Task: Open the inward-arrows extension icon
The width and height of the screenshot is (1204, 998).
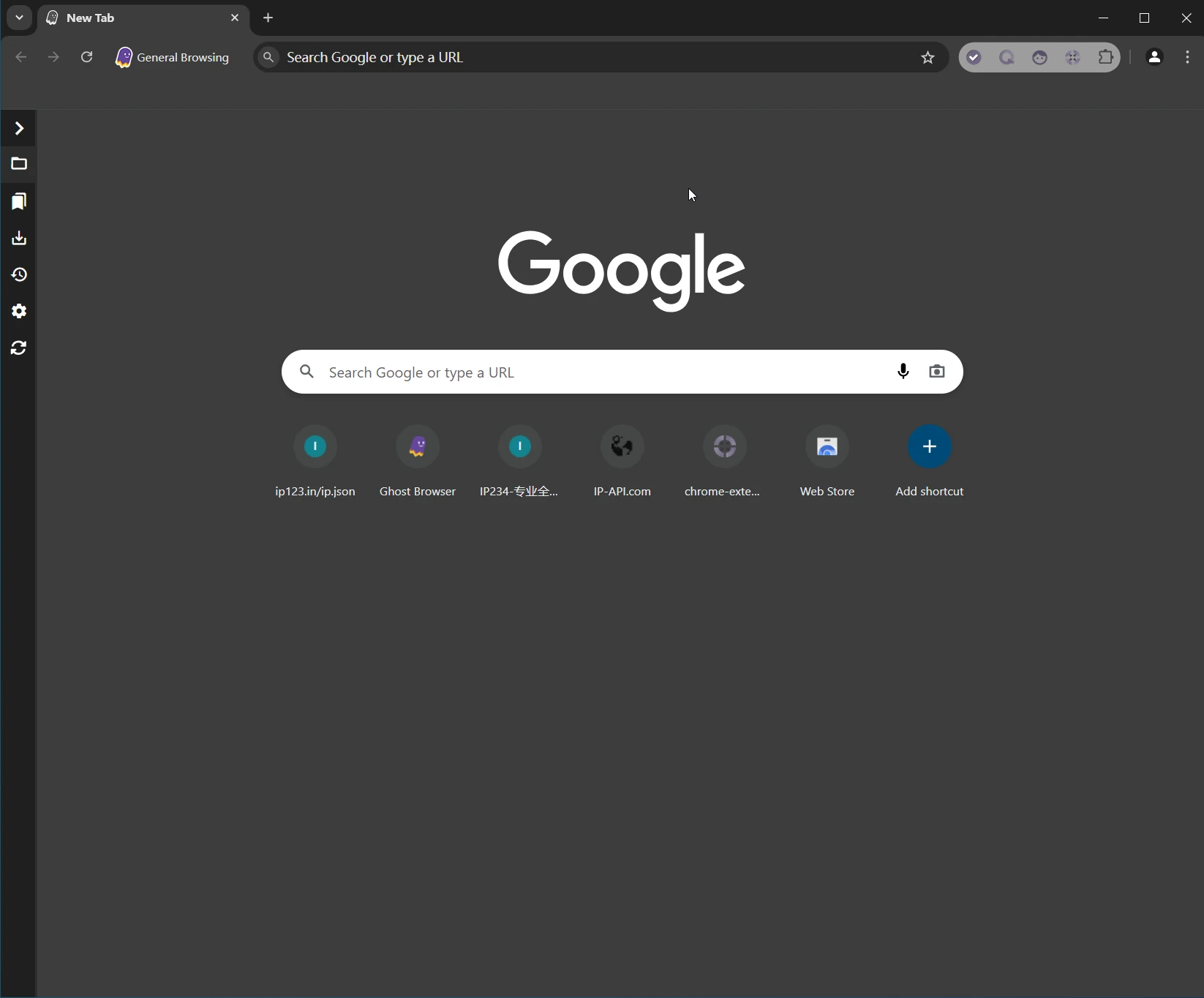Action: coord(1072,57)
